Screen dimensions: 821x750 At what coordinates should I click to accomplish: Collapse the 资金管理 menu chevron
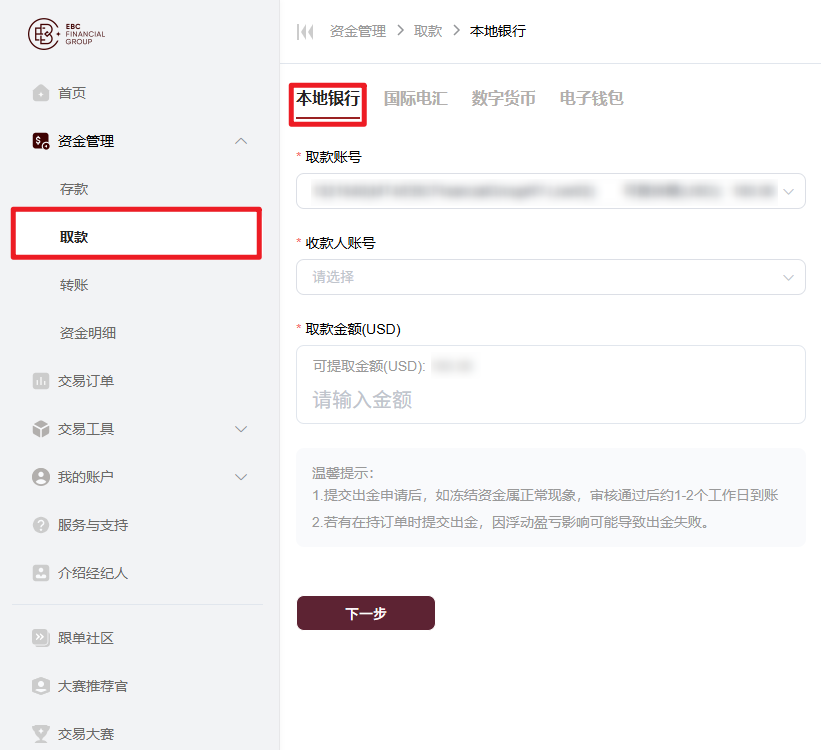(241, 141)
